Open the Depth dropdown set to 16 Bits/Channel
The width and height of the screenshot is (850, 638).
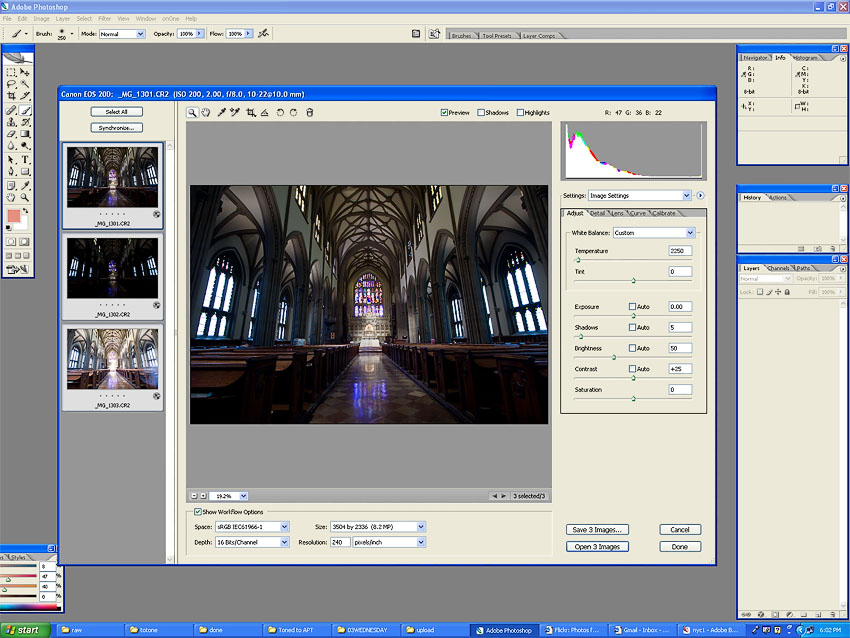(x=284, y=542)
